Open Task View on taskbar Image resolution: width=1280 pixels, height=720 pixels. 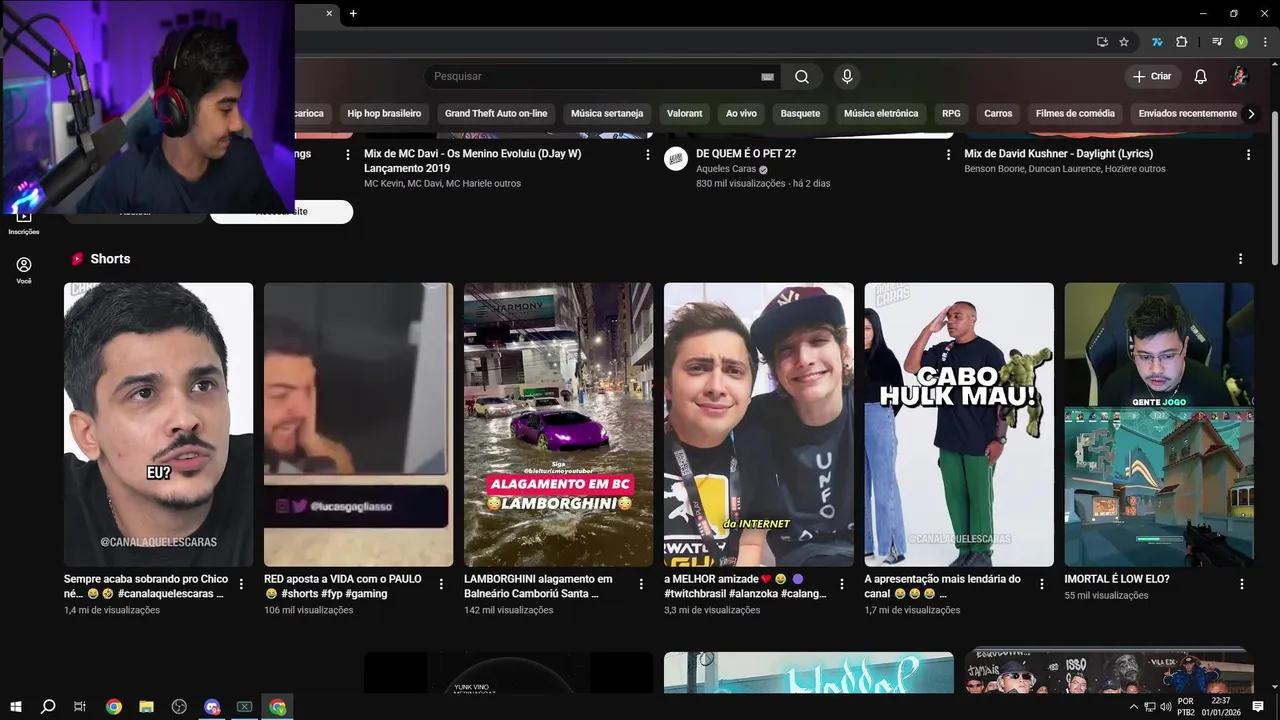coord(80,707)
